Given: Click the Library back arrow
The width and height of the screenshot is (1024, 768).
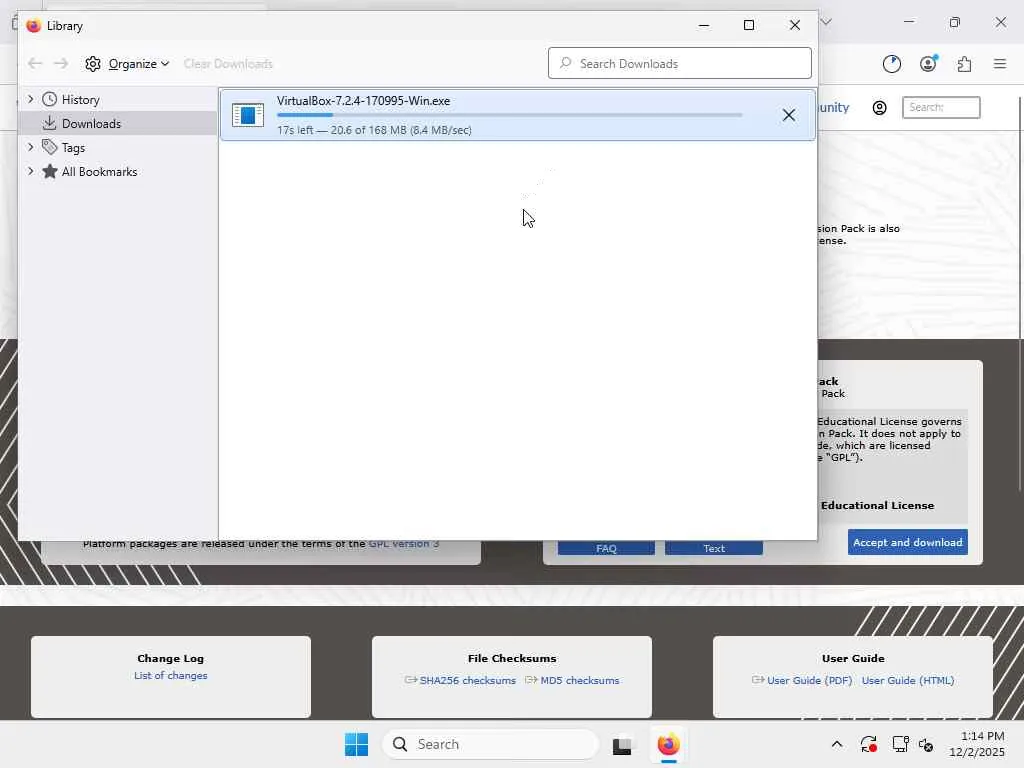Looking at the screenshot, I should pyautogui.click(x=35, y=63).
